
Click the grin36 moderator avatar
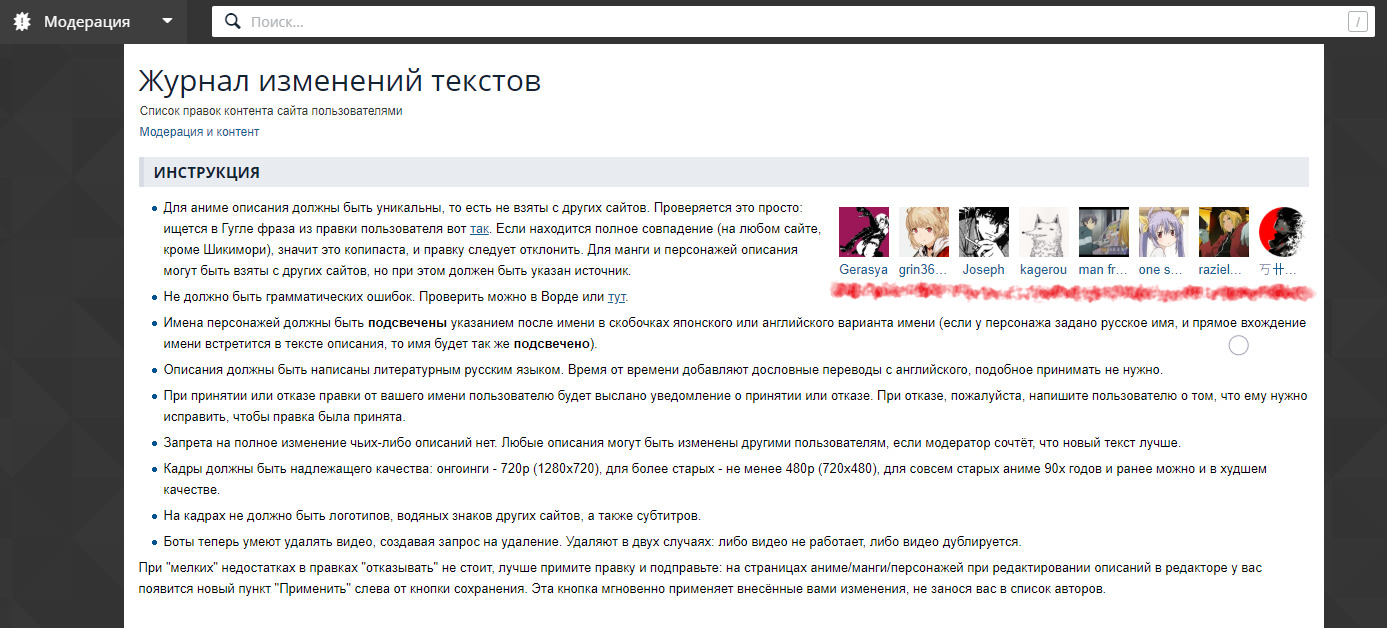(x=923, y=232)
